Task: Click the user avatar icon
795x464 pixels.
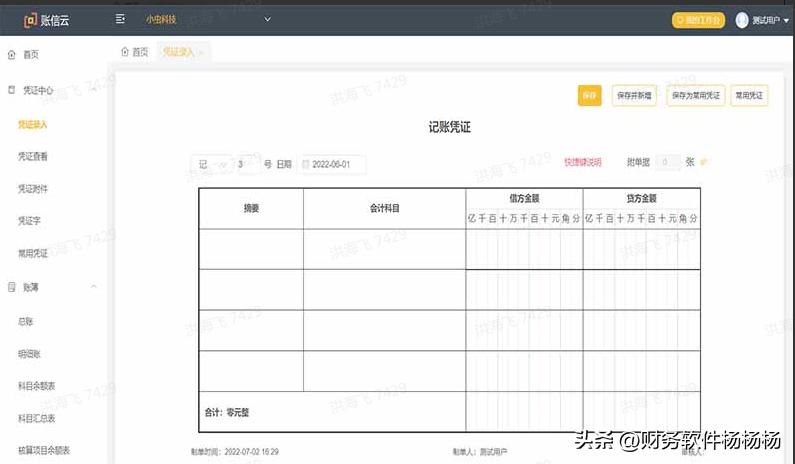Action: point(742,20)
